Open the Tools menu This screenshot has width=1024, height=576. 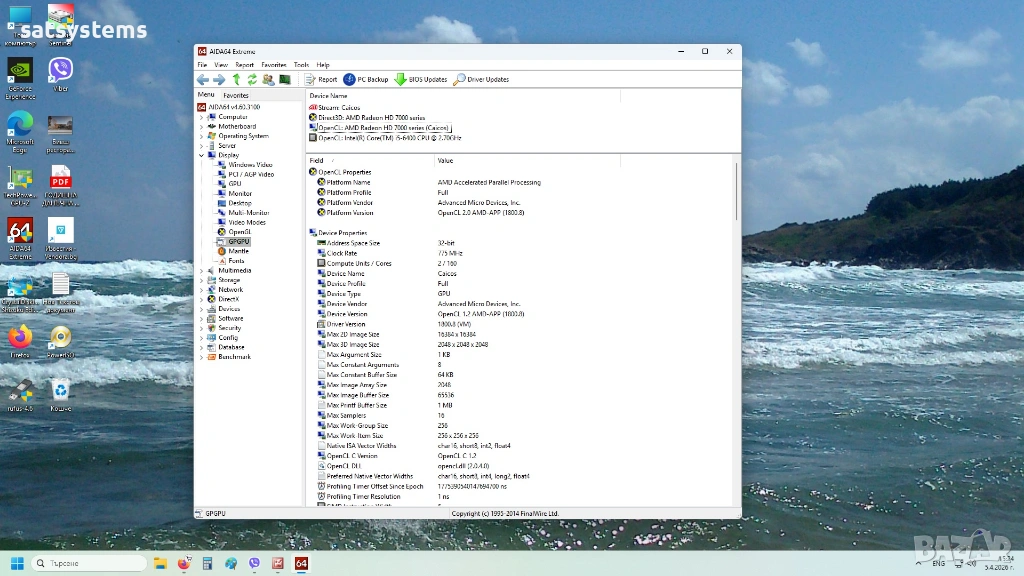pos(300,65)
